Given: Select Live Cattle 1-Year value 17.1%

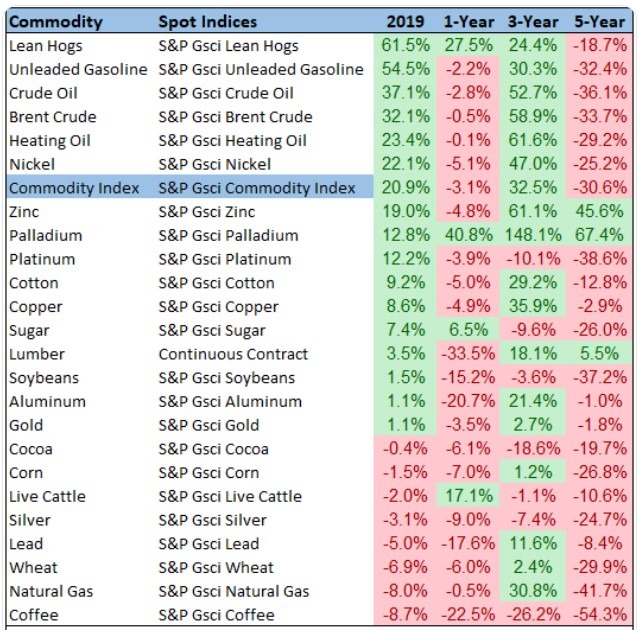Looking at the screenshot, I should (467, 496).
